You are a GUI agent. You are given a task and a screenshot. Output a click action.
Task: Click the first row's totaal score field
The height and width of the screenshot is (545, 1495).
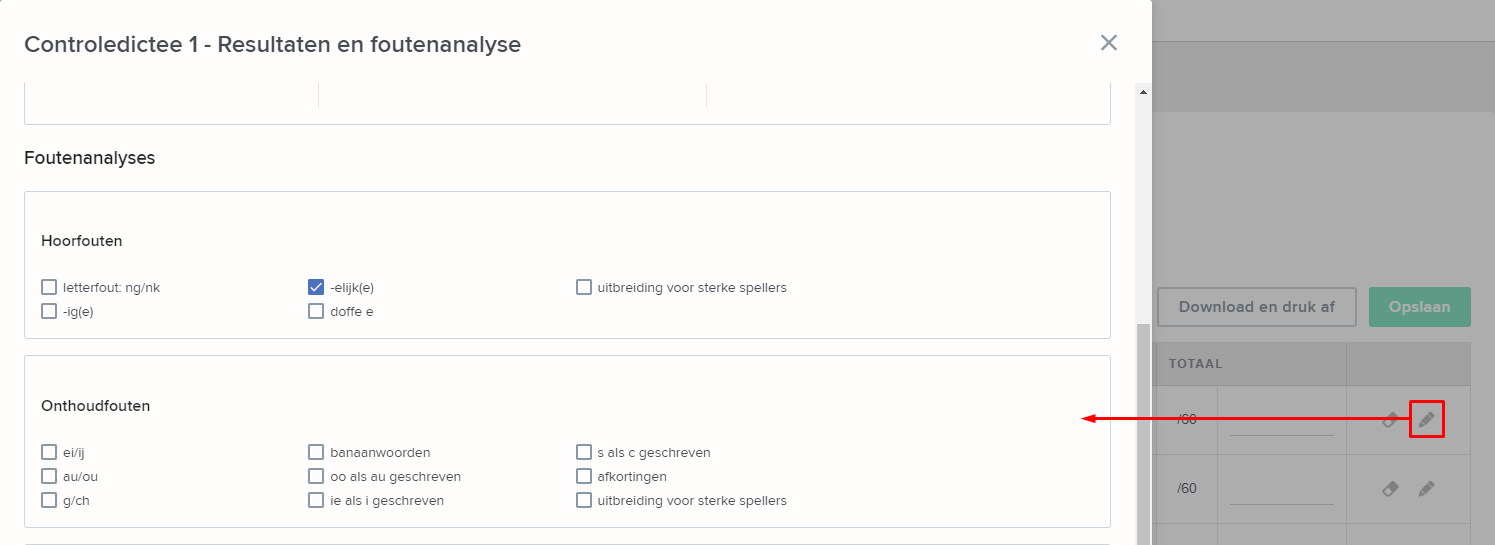pyautogui.click(x=1281, y=420)
